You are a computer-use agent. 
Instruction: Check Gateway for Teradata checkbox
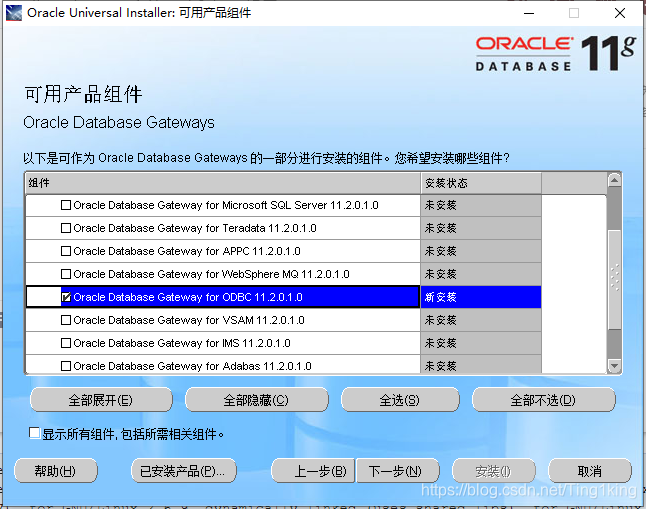66,228
